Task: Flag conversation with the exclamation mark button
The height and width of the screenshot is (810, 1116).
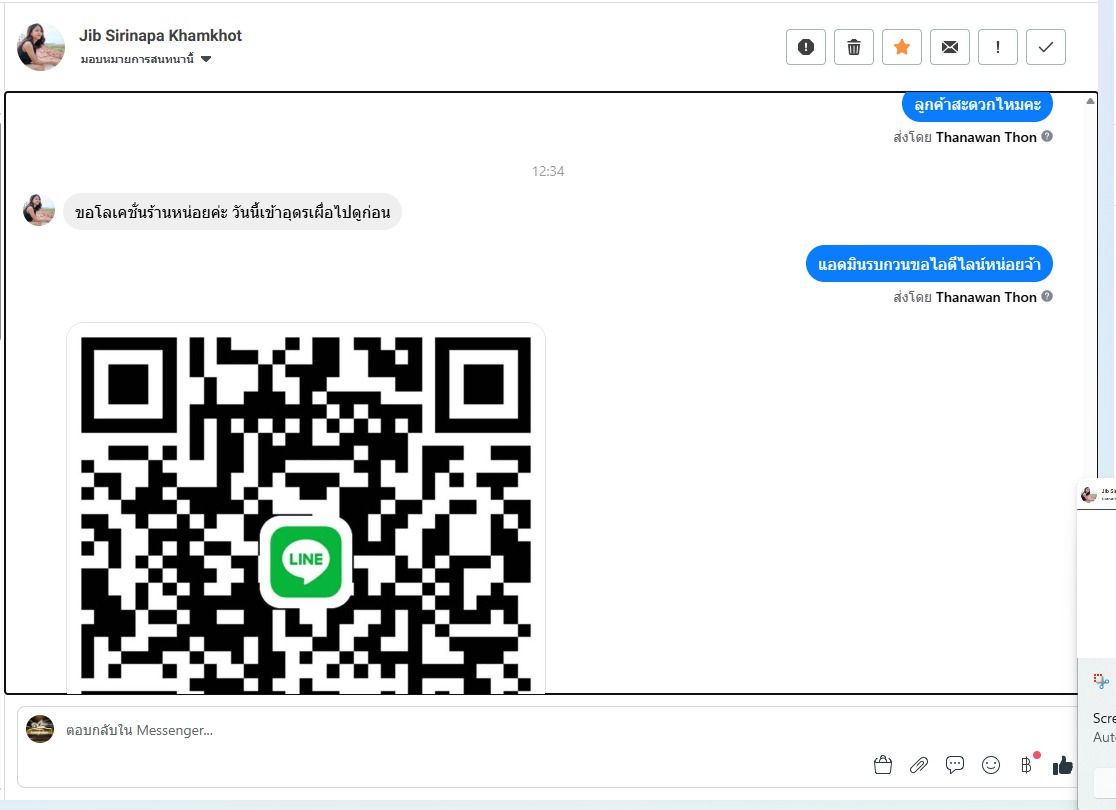Action: tap(998, 47)
